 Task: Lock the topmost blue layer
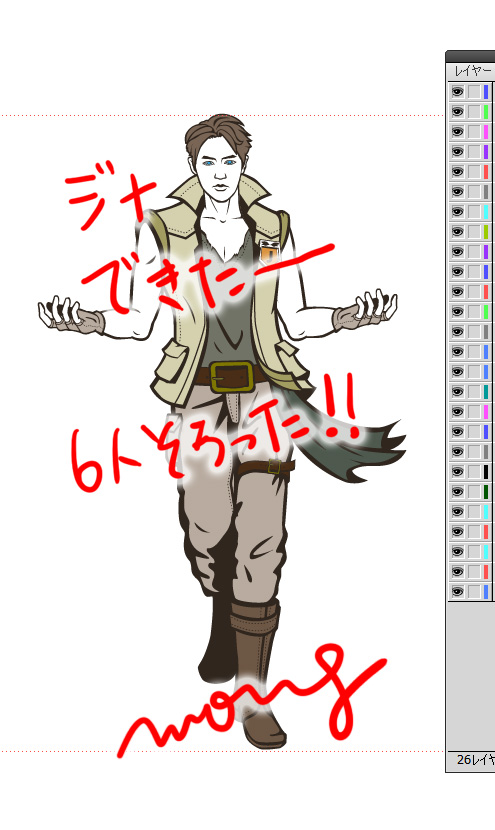coord(474,92)
